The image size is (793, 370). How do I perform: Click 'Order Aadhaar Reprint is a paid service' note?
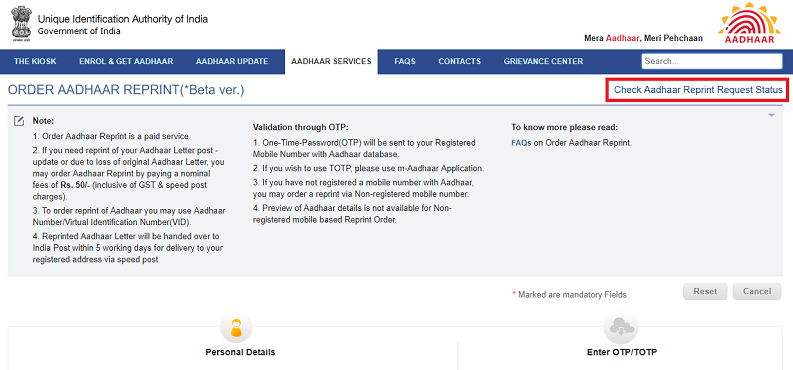(111, 136)
